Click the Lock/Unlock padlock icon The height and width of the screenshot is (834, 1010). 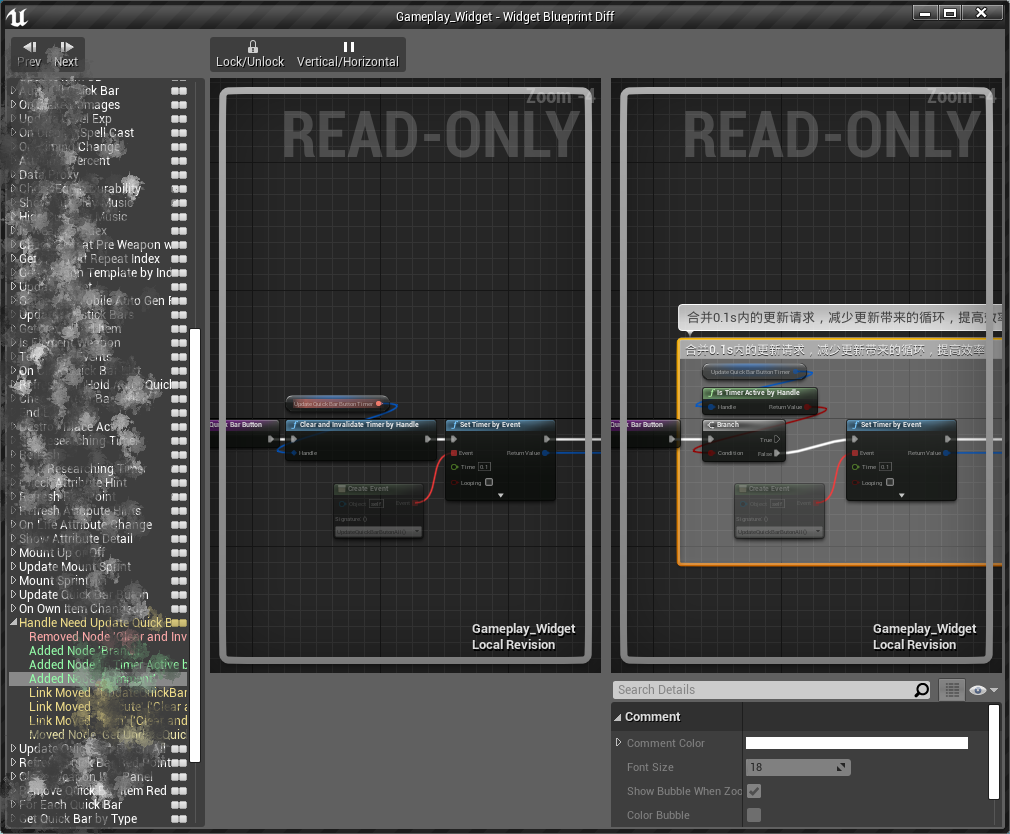click(x=253, y=47)
